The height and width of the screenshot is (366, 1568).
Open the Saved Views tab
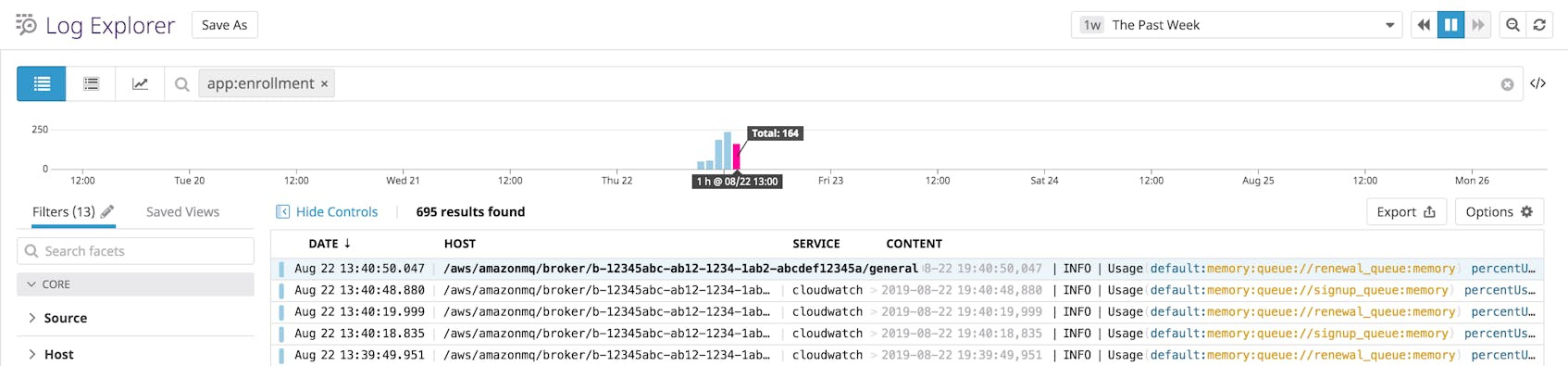click(x=182, y=211)
